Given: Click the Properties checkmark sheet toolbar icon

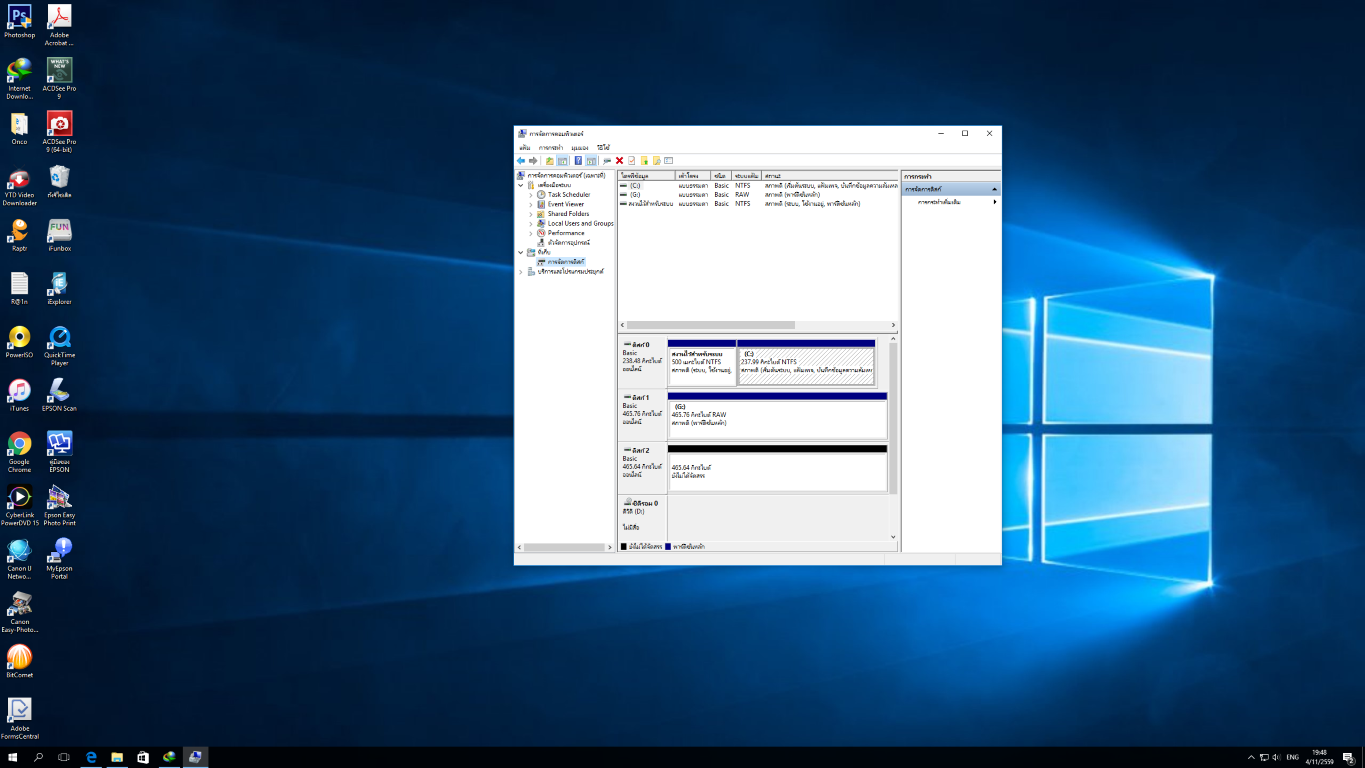Looking at the screenshot, I should 632,161.
